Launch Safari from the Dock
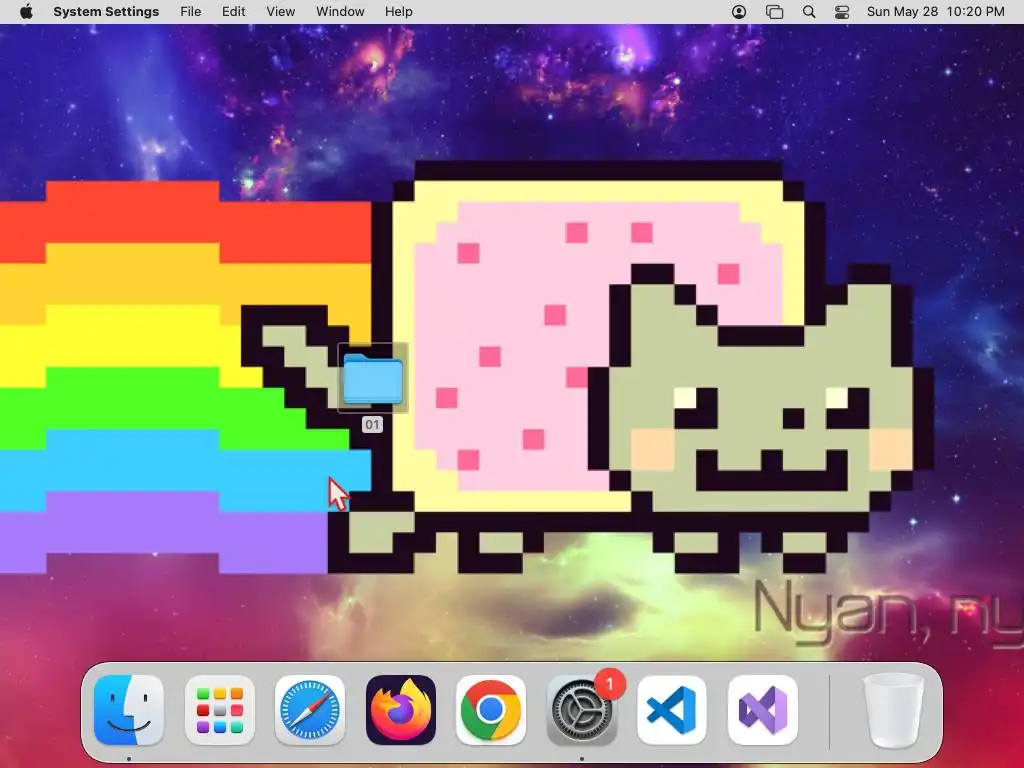 pos(310,711)
